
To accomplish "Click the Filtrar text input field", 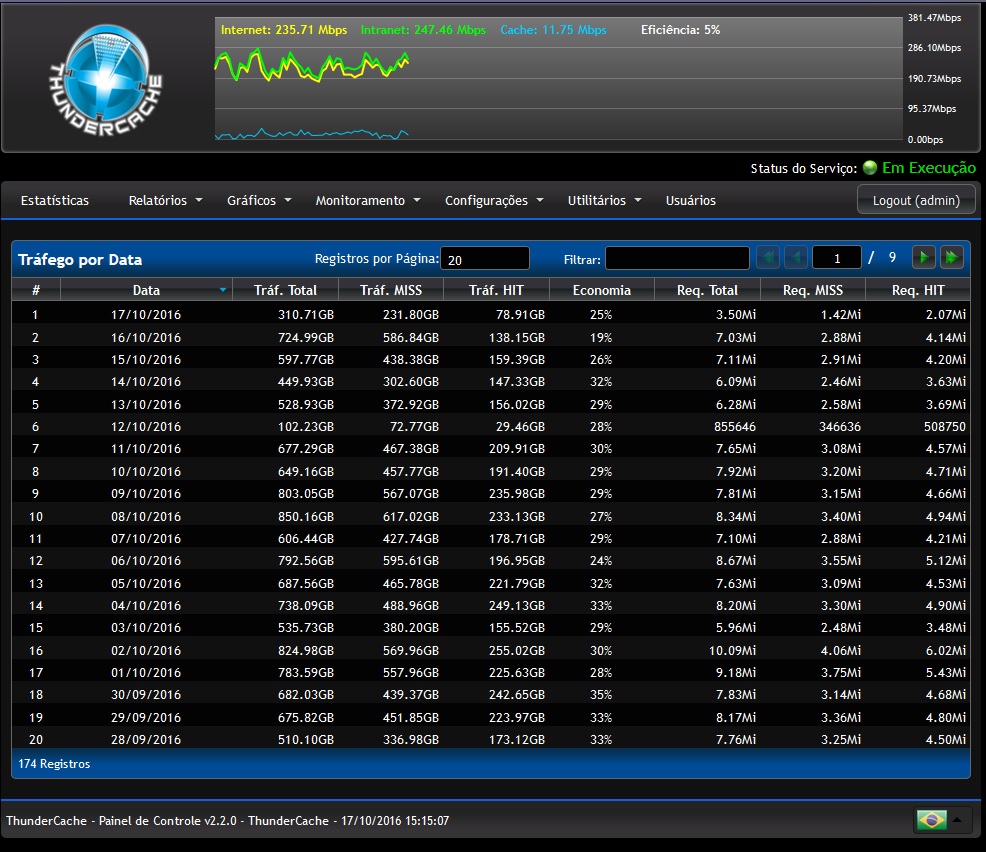I will click(x=677, y=259).
